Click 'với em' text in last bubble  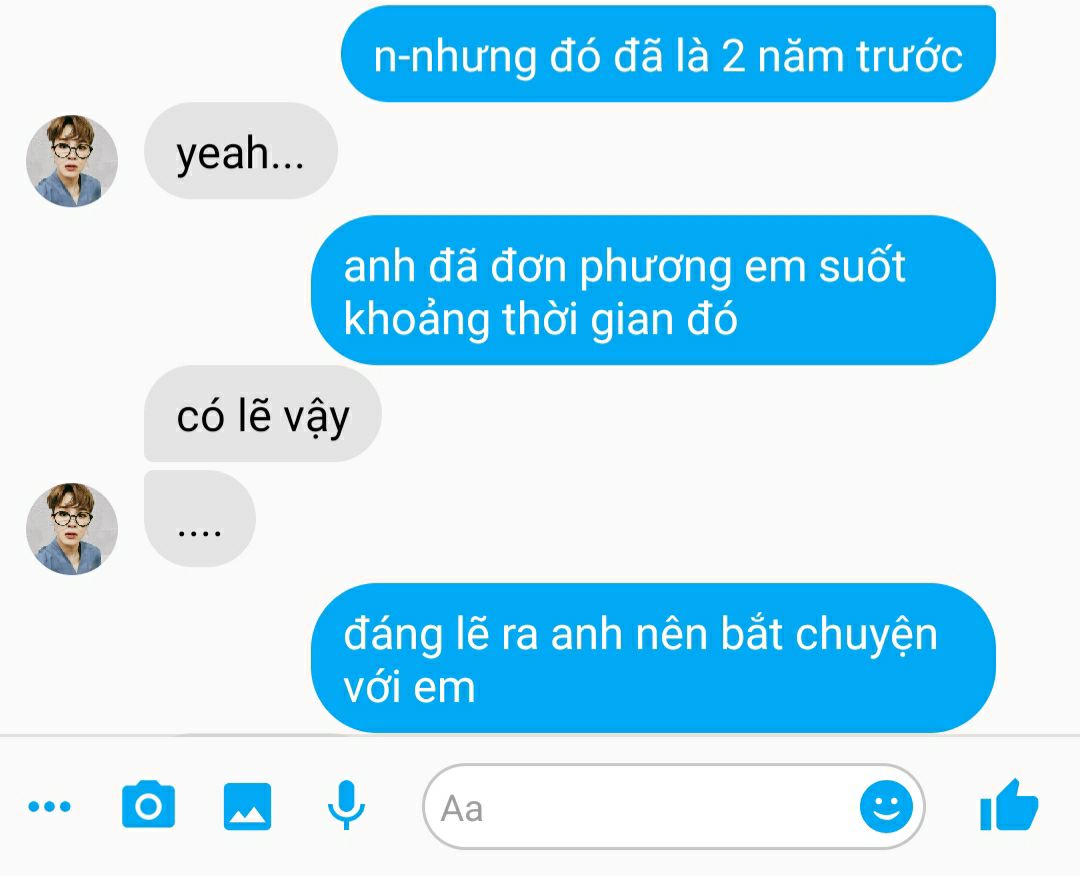pos(409,687)
